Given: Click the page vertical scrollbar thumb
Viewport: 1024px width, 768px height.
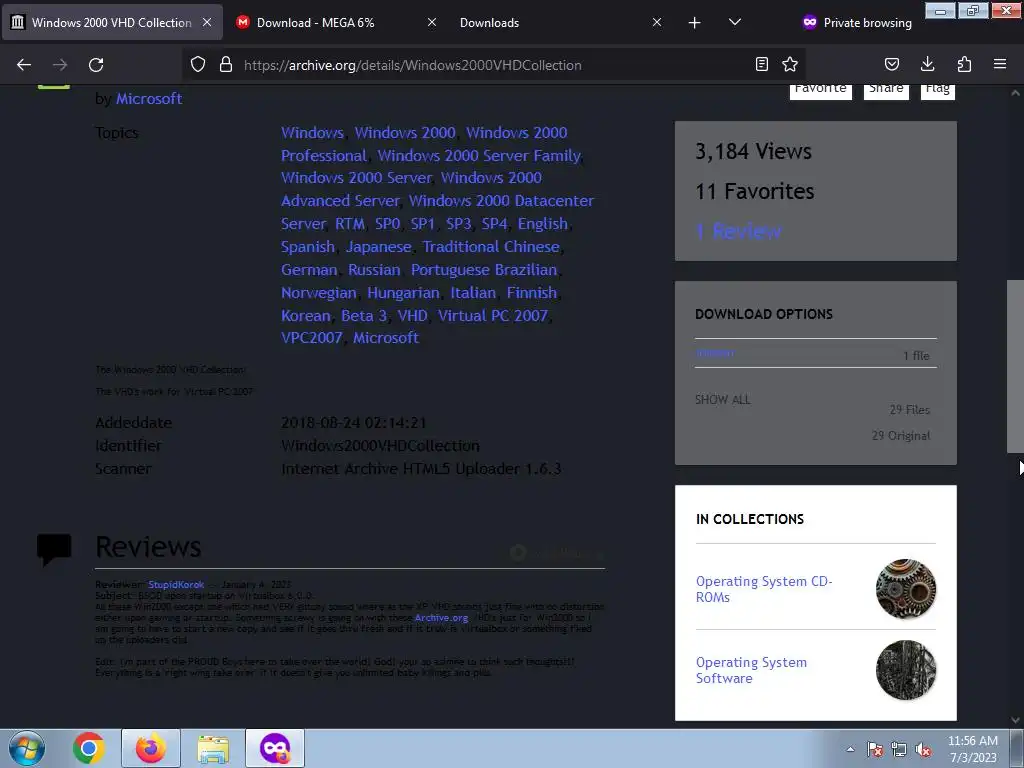Looking at the screenshot, I should [x=1015, y=366].
